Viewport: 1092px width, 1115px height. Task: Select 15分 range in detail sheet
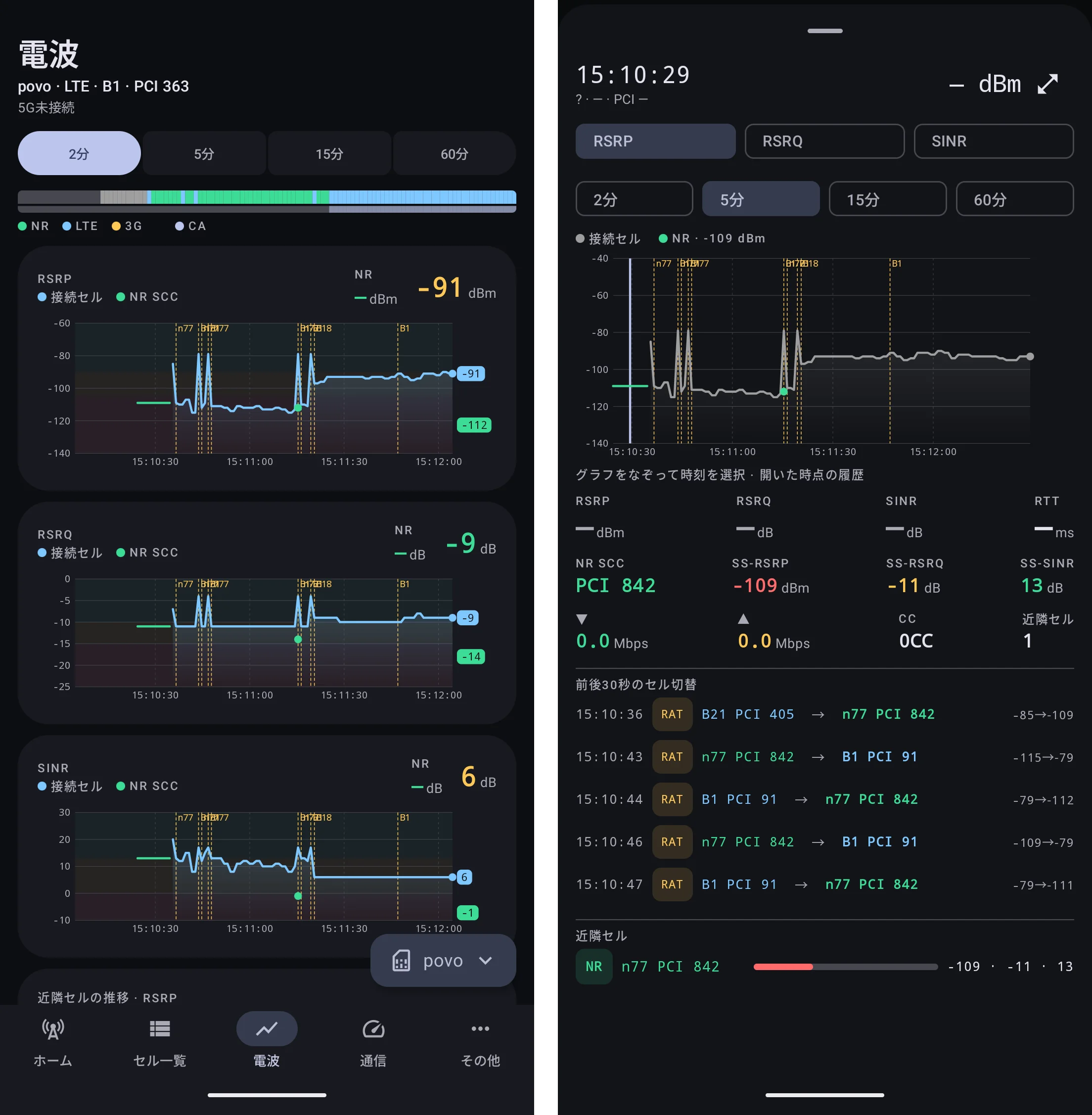pyautogui.click(x=888, y=199)
